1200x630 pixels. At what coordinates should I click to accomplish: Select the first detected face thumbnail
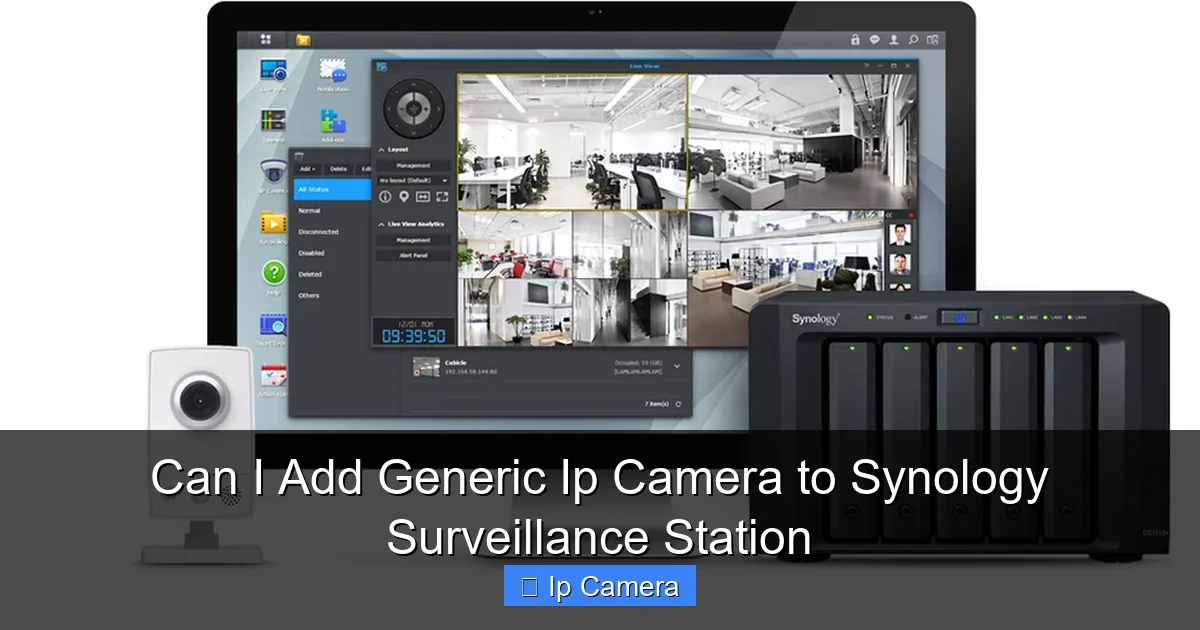click(902, 237)
